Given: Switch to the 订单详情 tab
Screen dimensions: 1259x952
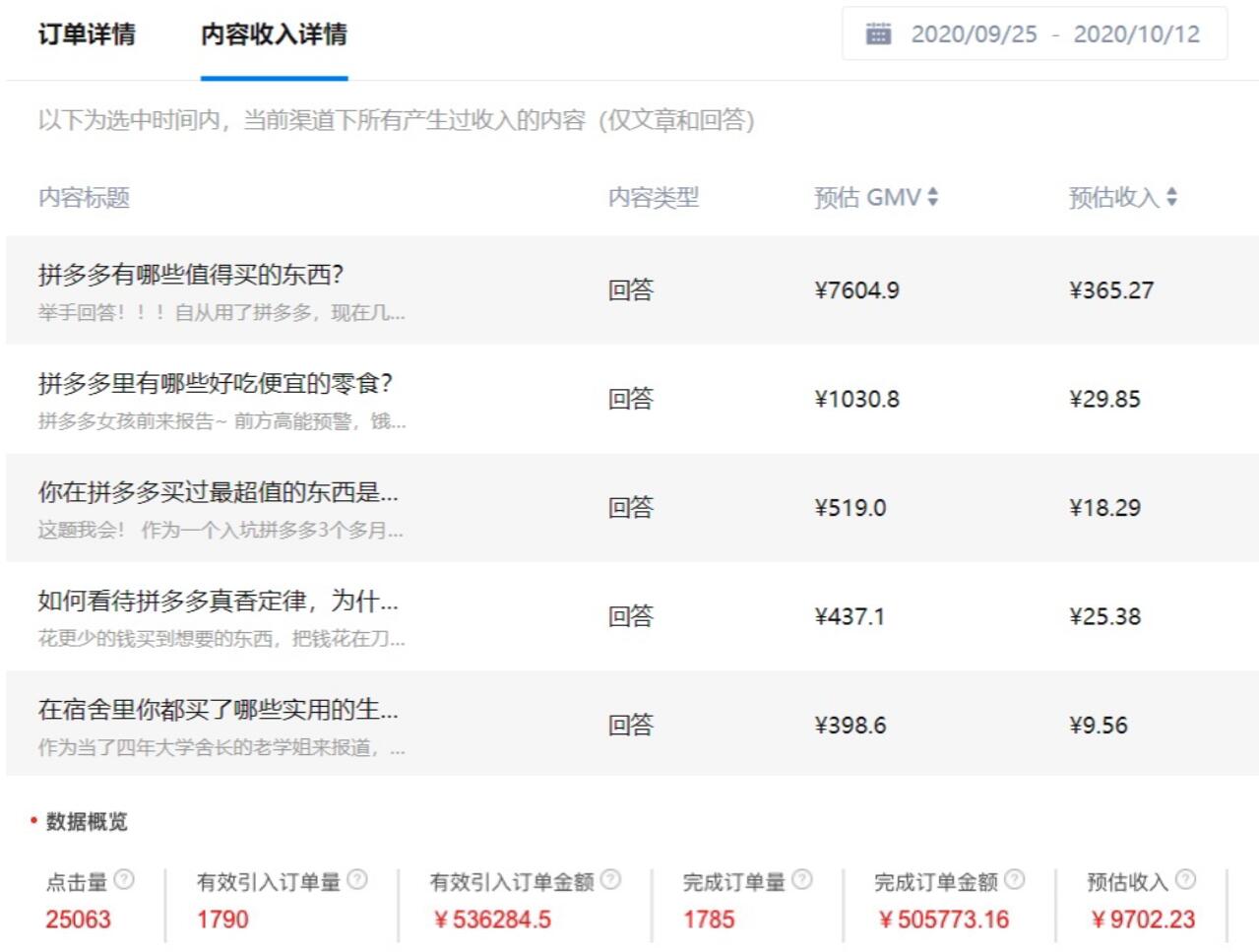Looking at the screenshot, I should (87, 34).
